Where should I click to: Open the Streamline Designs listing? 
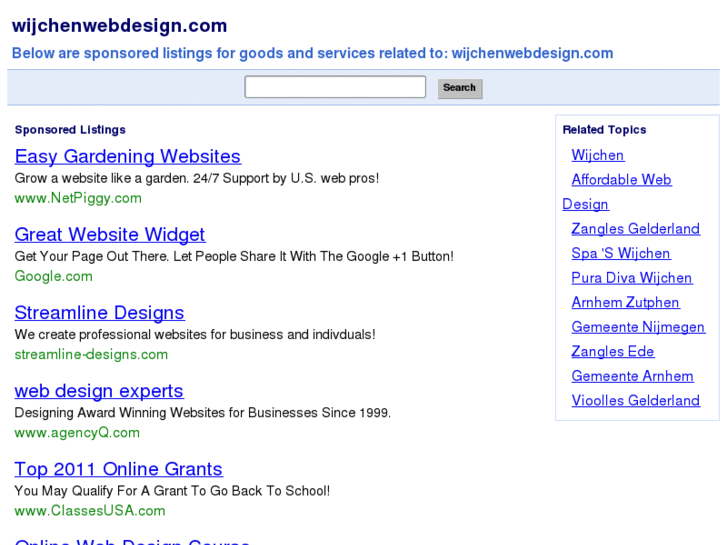[99, 313]
